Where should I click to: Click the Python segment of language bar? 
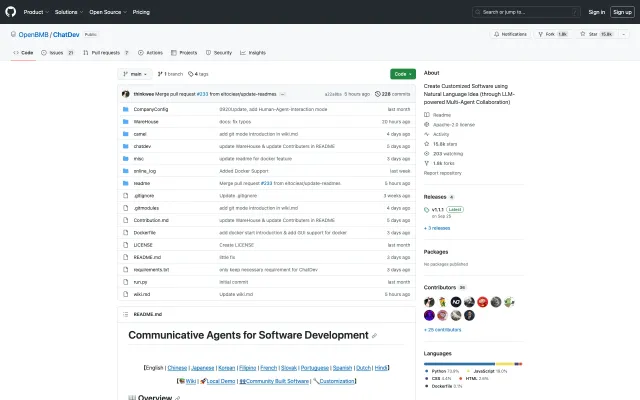[x=460, y=364]
